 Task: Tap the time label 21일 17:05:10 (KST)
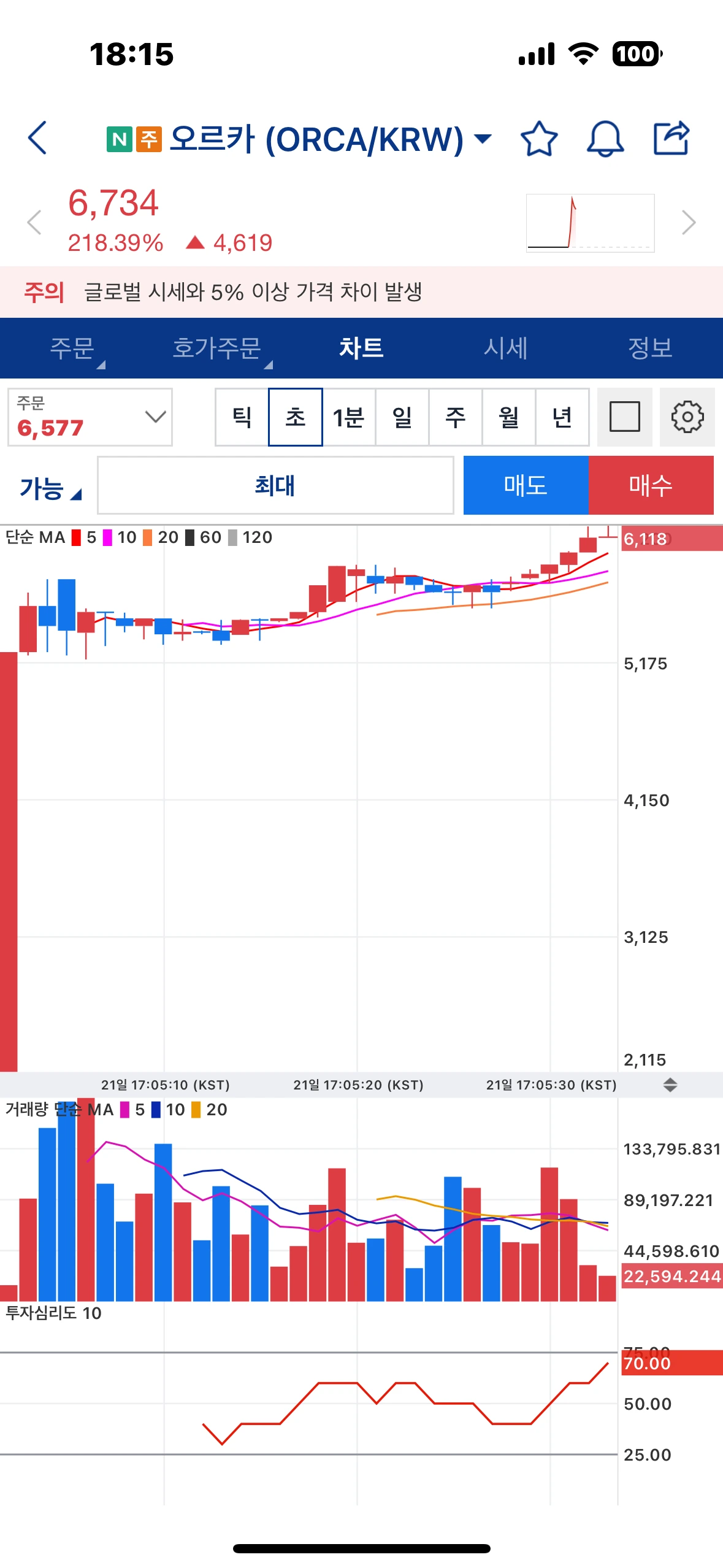166,1085
